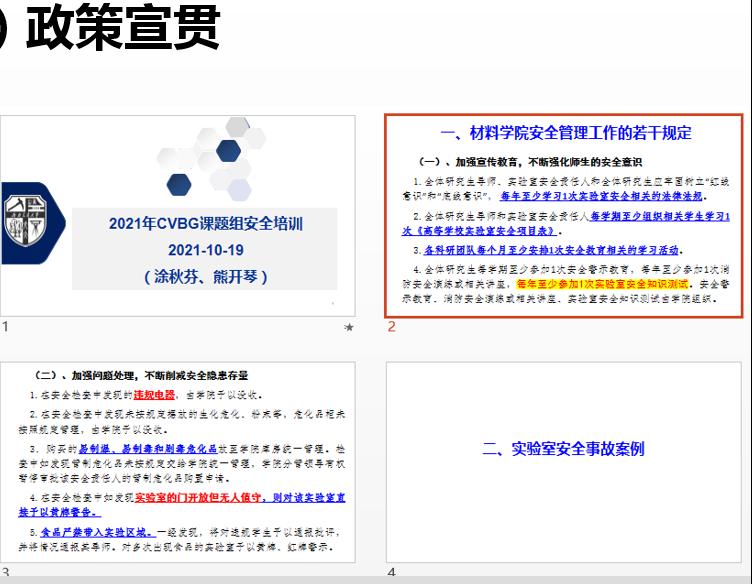Click slide number 3 label

click(x=5, y=572)
